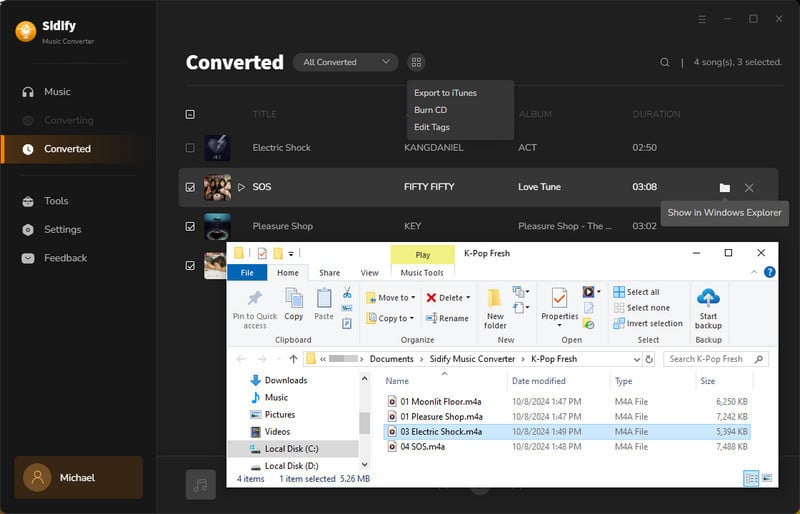The image size is (800, 514).
Task: Click the Cut scissors icon
Action: point(347,292)
